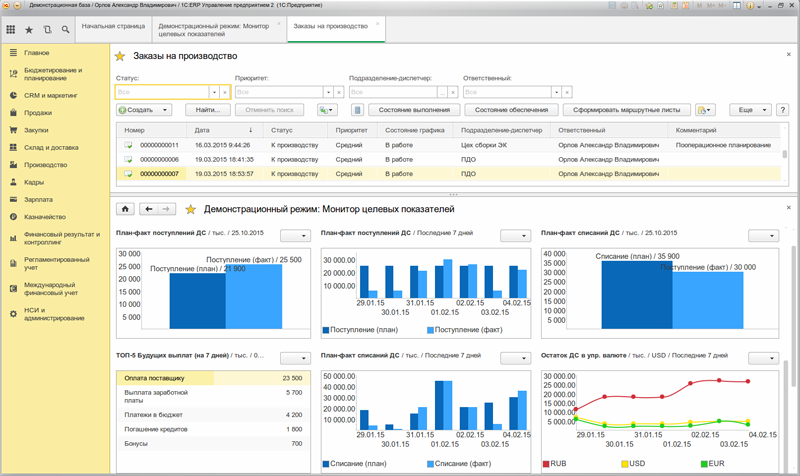Open the history icon in top toolbar

(x=48, y=30)
